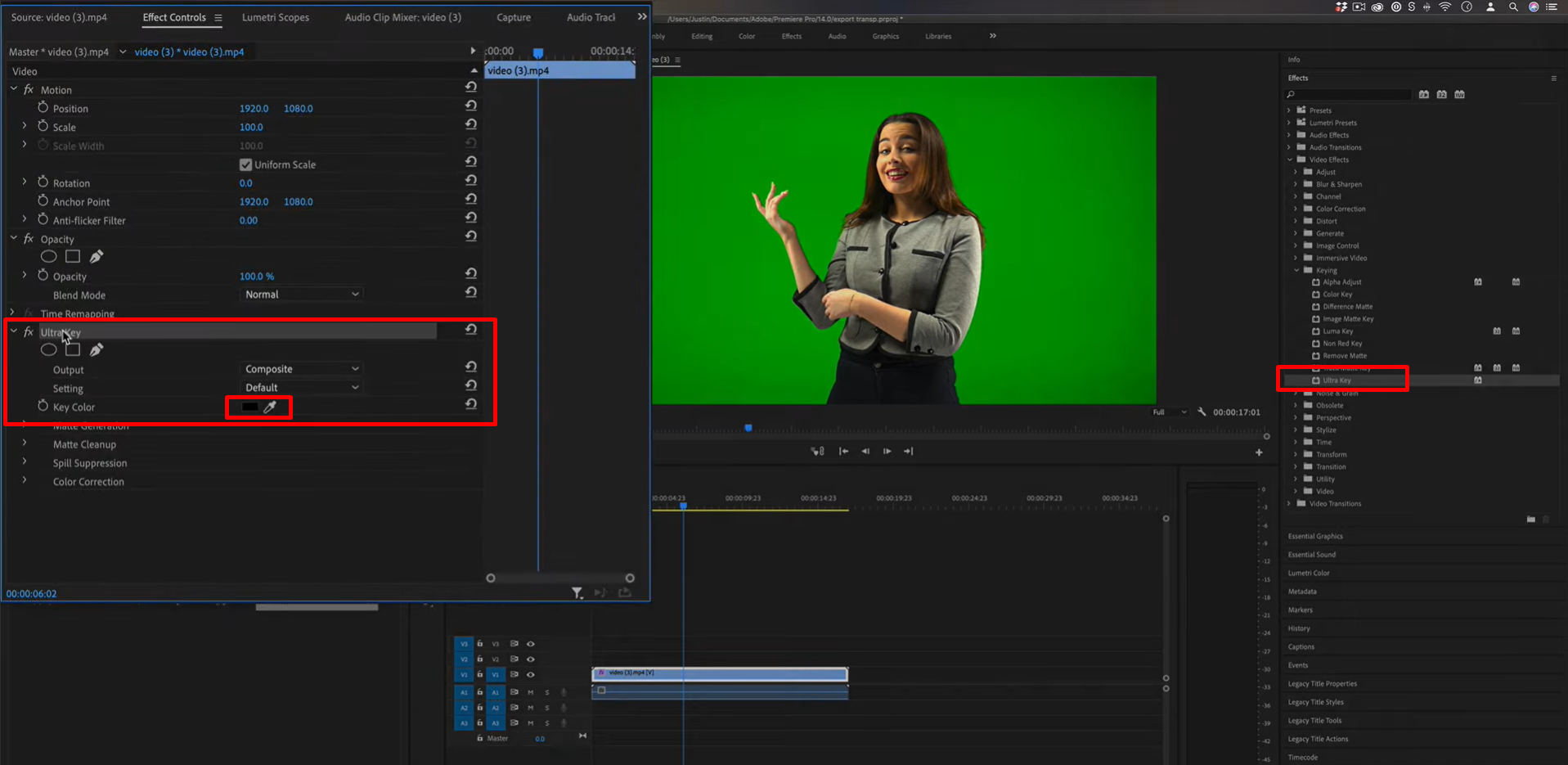
Task: Click the Add Marker plus icon in program monitor
Action: pos(1259,451)
